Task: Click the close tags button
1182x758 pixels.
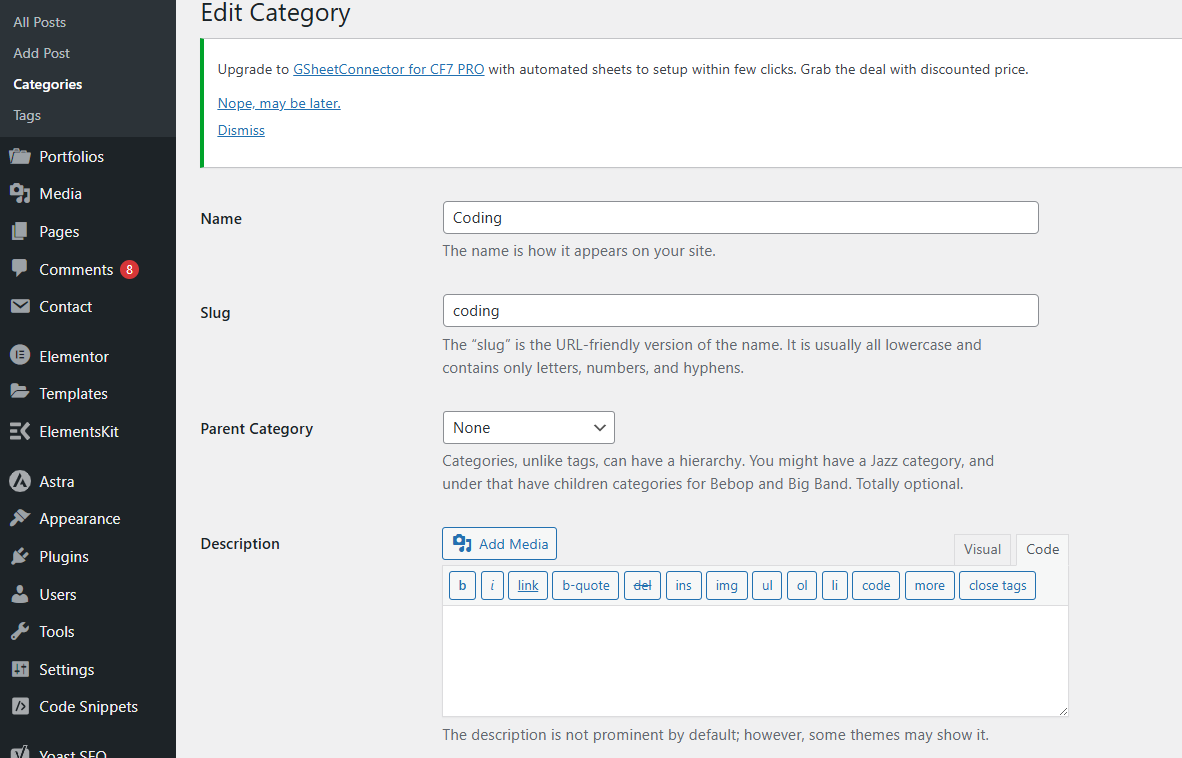Action: (x=997, y=585)
